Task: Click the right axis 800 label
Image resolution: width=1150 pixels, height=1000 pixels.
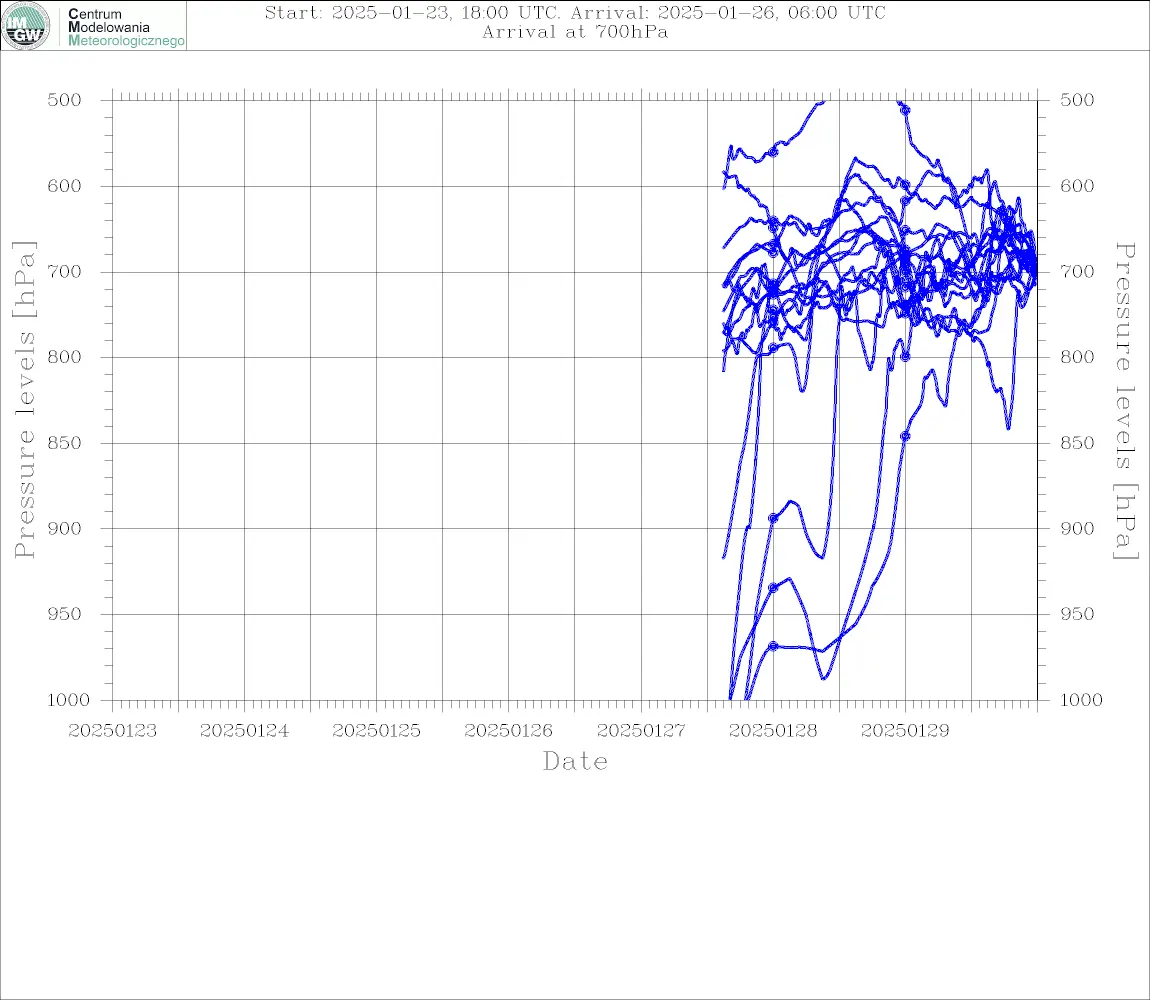Action: 1077,357
